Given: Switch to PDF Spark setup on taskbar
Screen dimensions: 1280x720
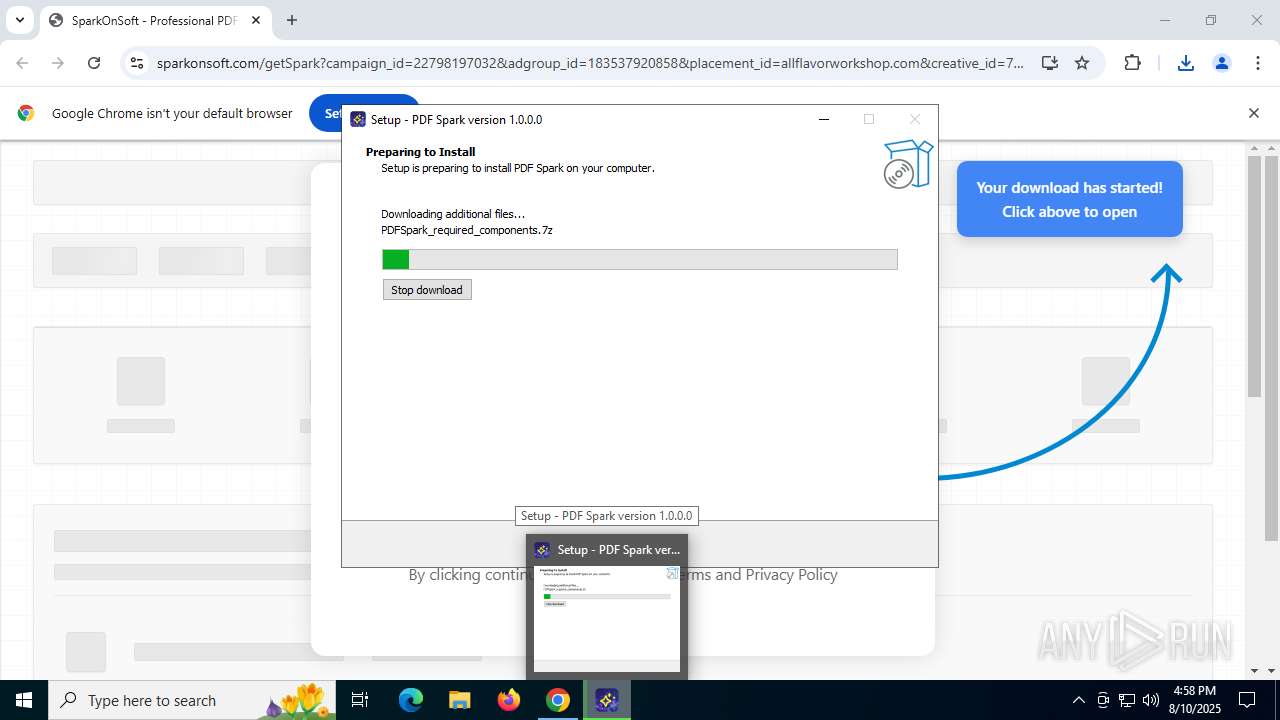Looking at the screenshot, I should point(607,700).
